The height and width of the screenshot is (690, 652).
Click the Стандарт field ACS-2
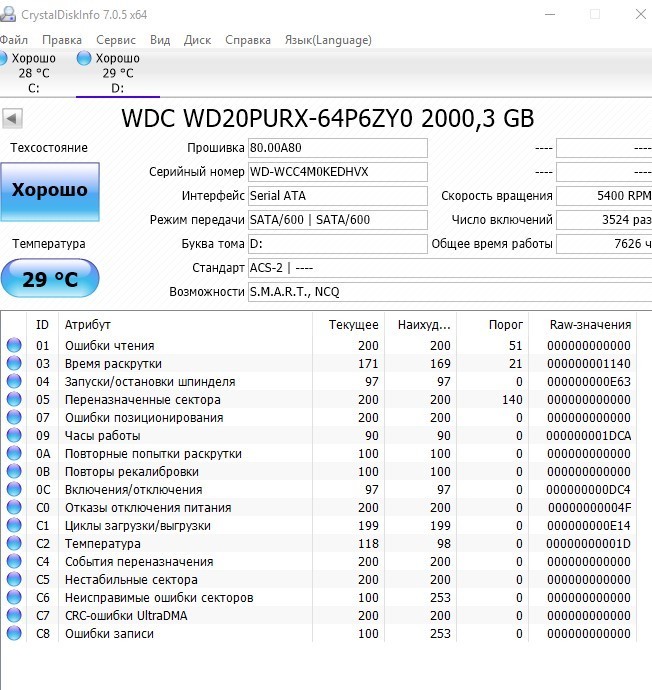(x=450, y=268)
